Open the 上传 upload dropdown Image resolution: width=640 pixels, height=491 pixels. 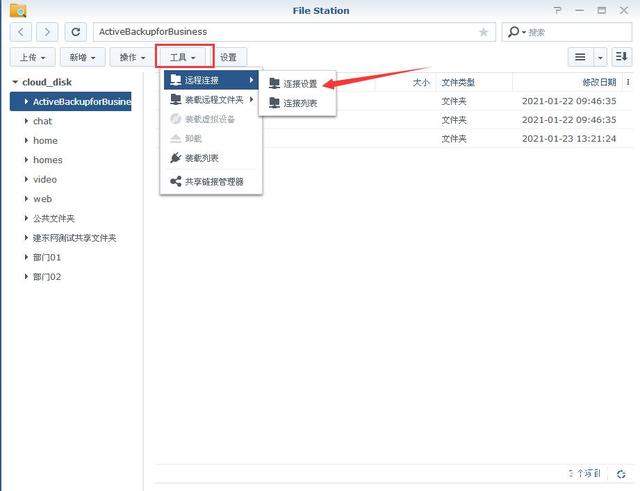(x=33, y=57)
